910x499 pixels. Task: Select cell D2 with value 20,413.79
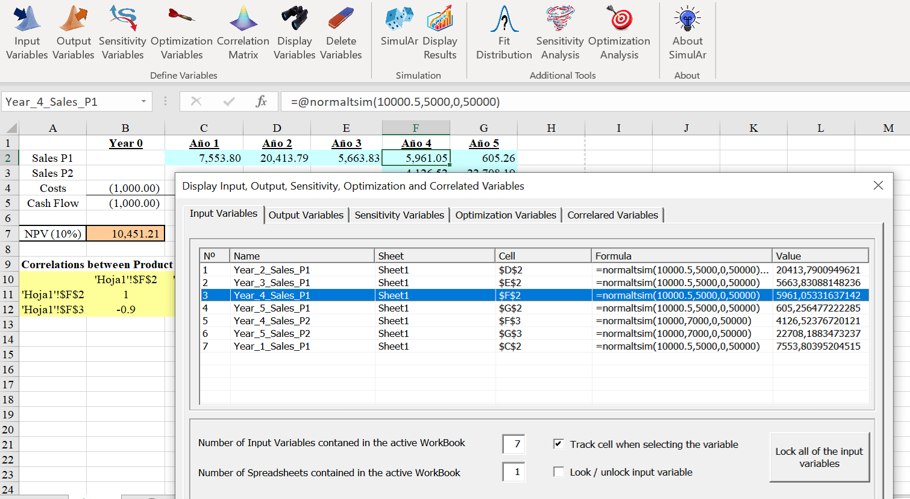277,158
